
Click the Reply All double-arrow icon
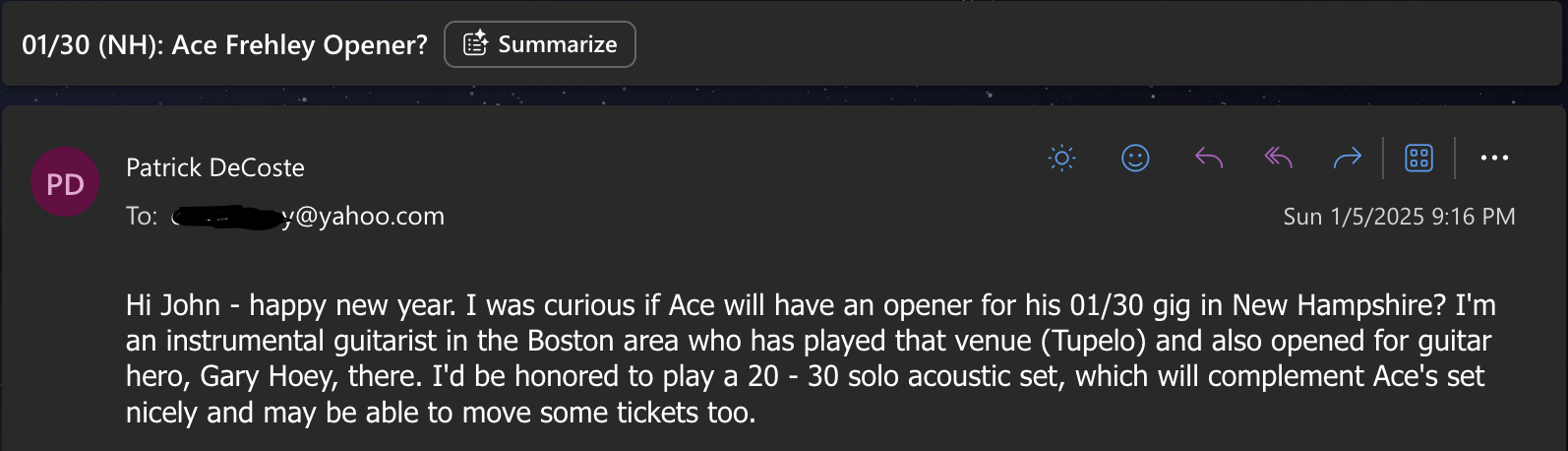click(x=1278, y=158)
